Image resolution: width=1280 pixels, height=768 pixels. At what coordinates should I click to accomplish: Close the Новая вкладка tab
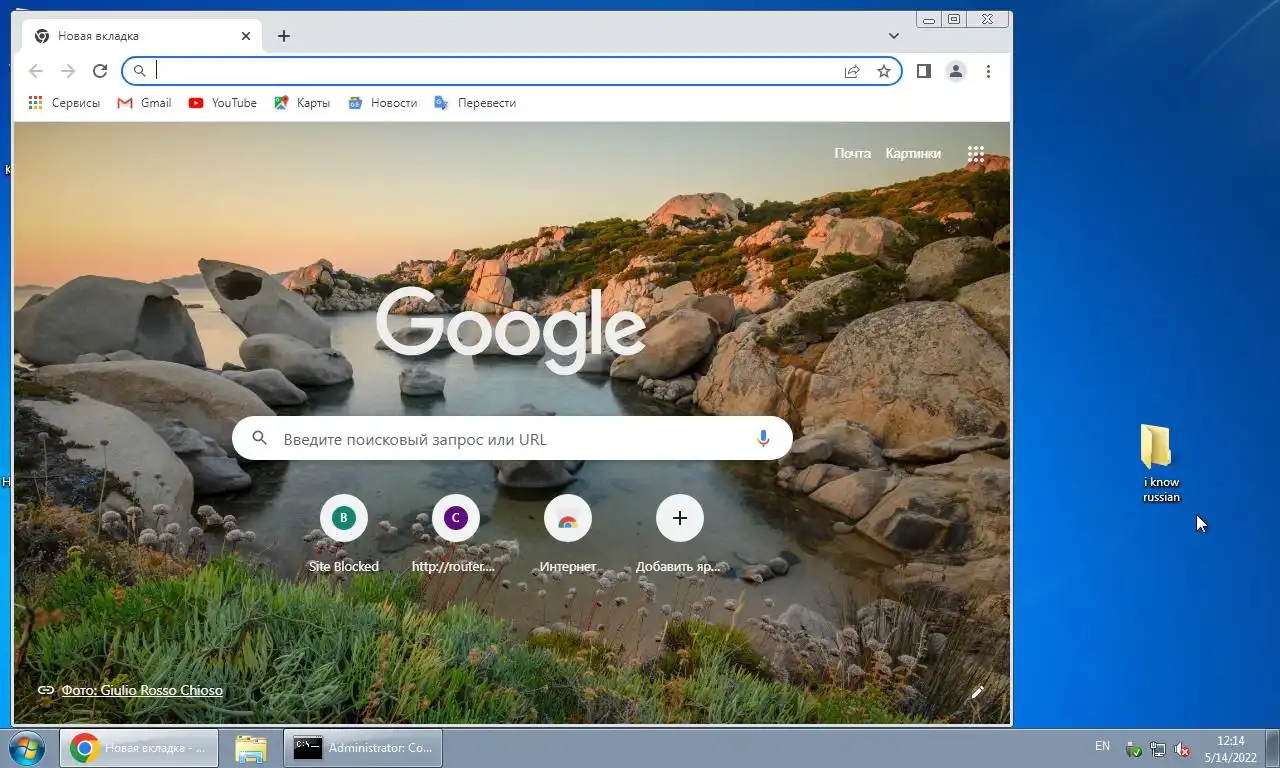(246, 36)
